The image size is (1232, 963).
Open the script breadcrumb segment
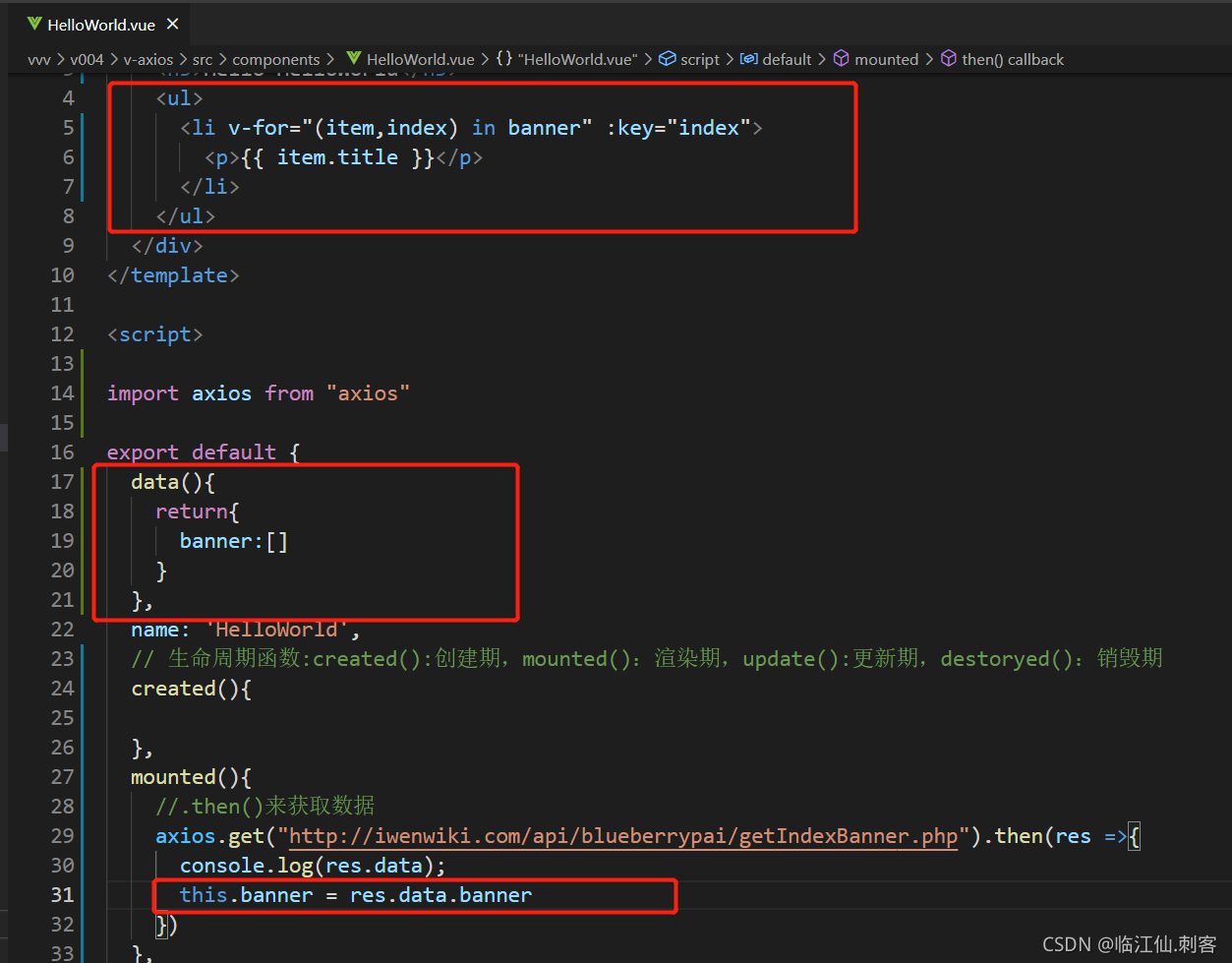pos(700,59)
